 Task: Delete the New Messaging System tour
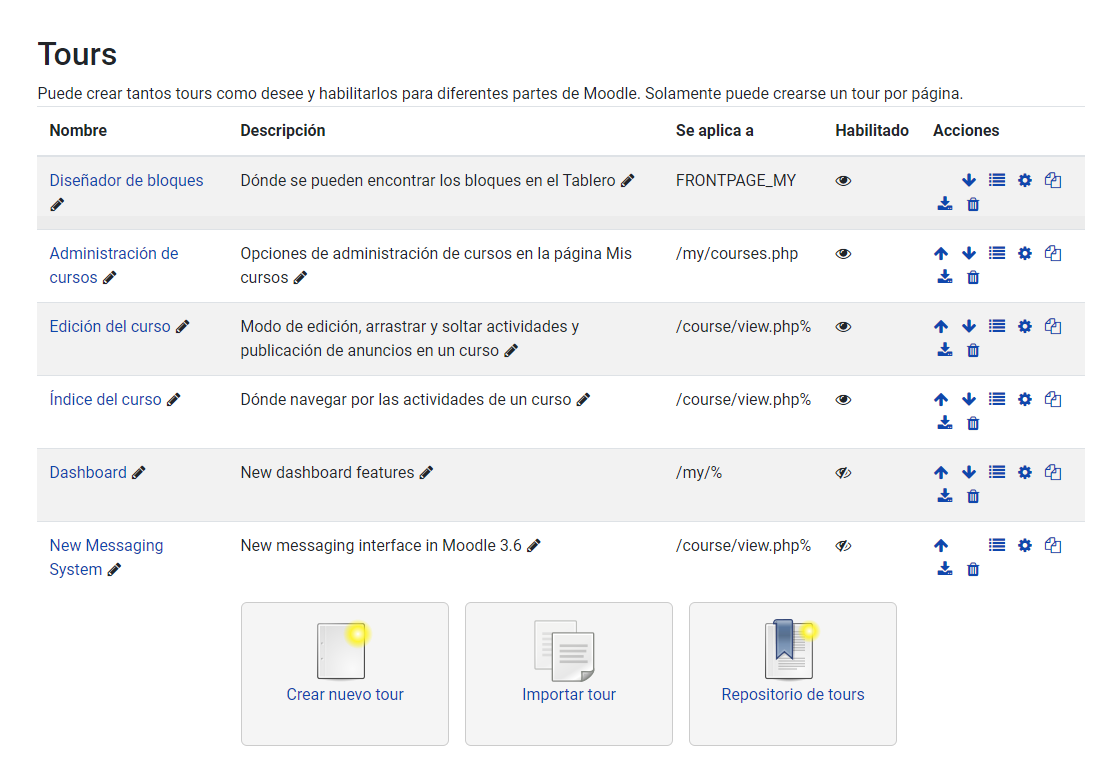973,570
